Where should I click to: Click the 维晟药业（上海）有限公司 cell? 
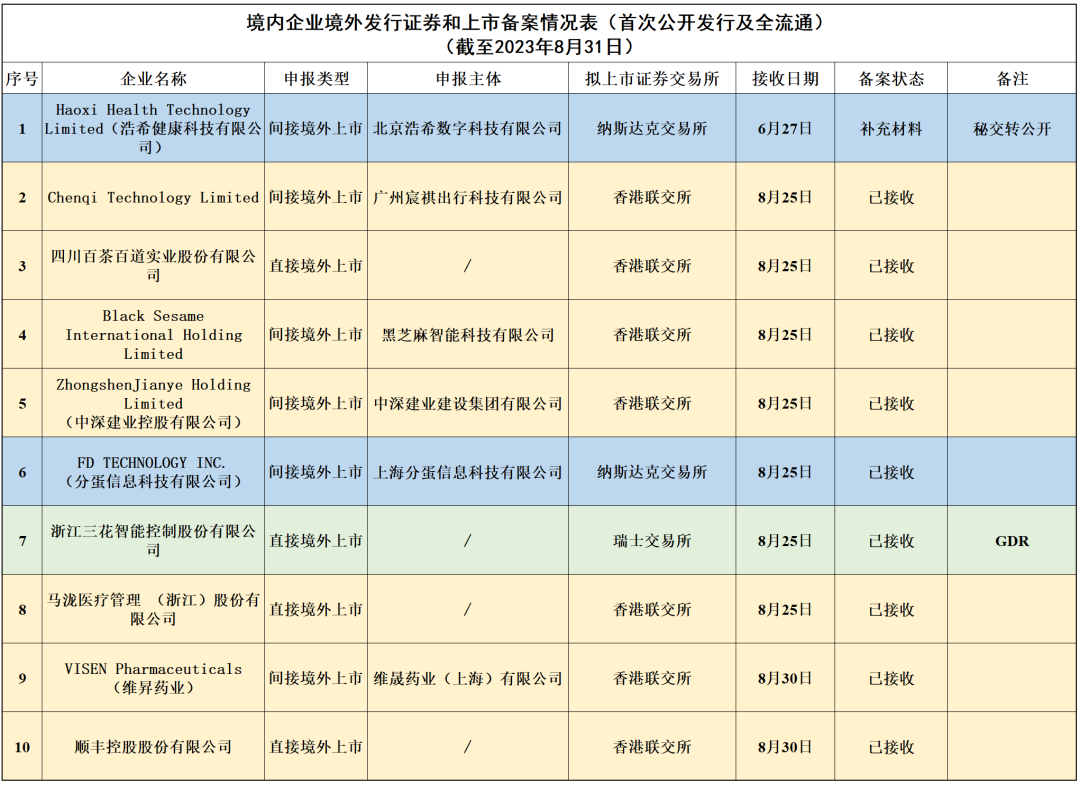coord(468,679)
